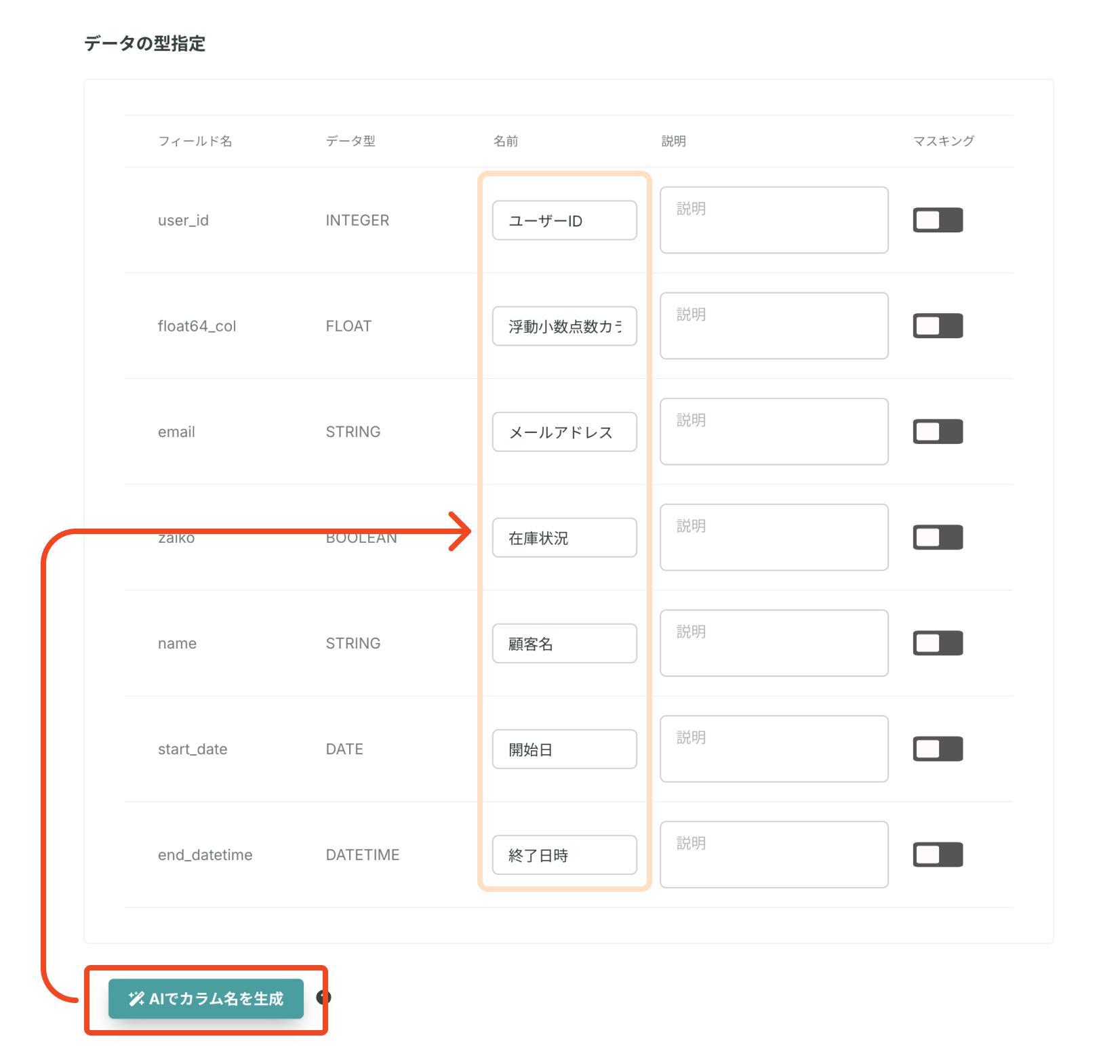
Task: Select the float64_col field name text
Action: (x=197, y=326)
